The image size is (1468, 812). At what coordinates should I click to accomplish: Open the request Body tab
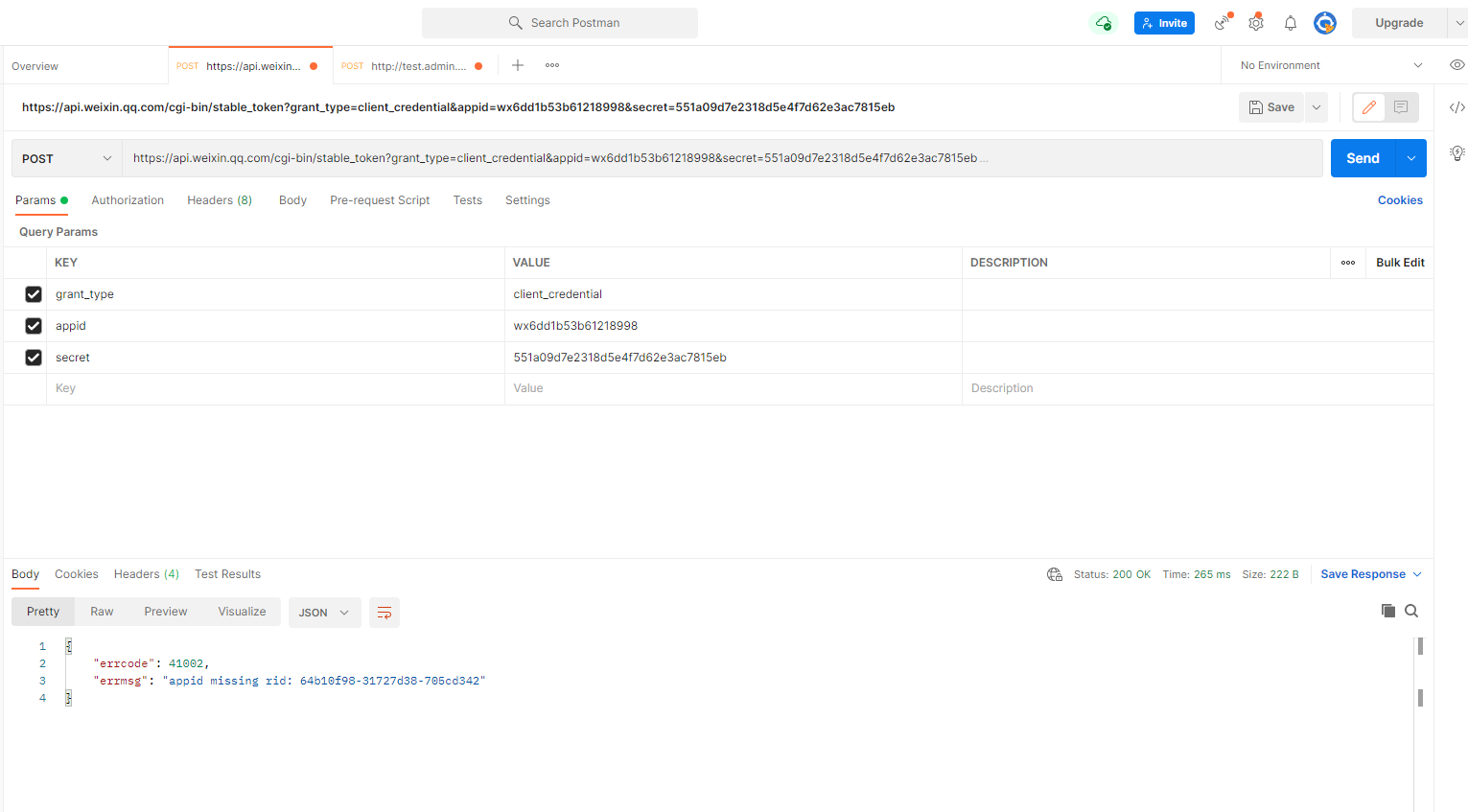point(292,200)
